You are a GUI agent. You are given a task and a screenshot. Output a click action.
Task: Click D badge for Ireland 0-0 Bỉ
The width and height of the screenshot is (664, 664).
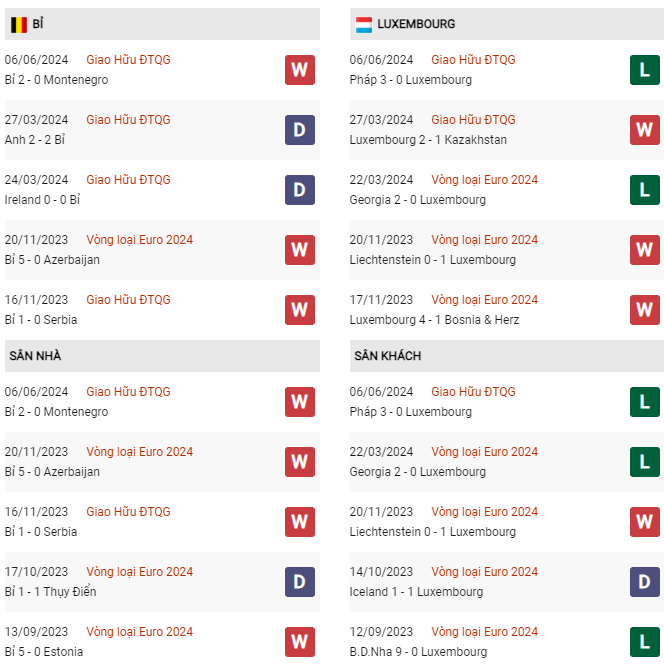tap(300, 190)
